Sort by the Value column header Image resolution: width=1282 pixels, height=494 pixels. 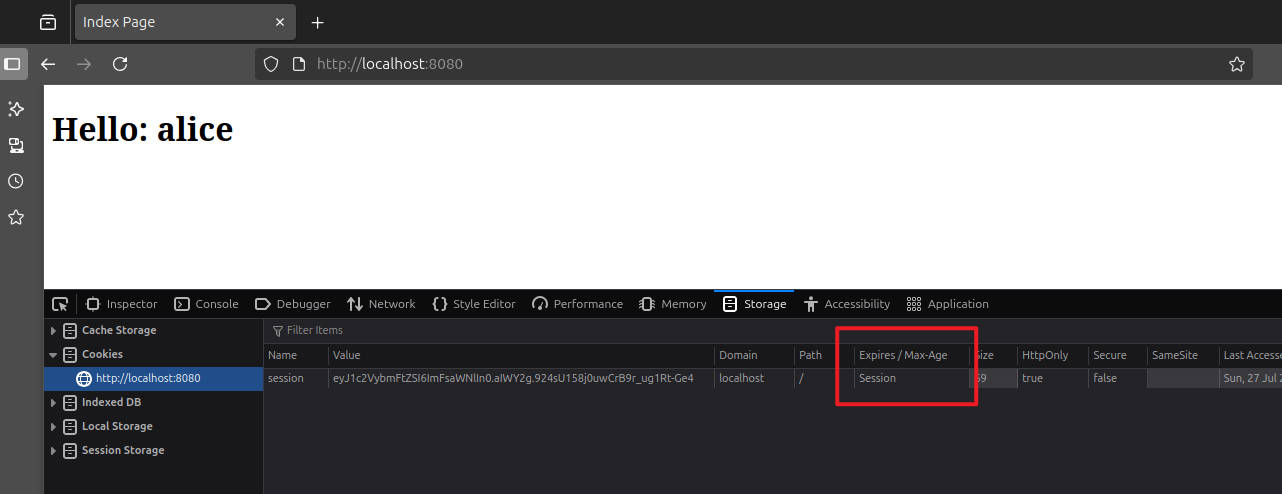(521, 355)
